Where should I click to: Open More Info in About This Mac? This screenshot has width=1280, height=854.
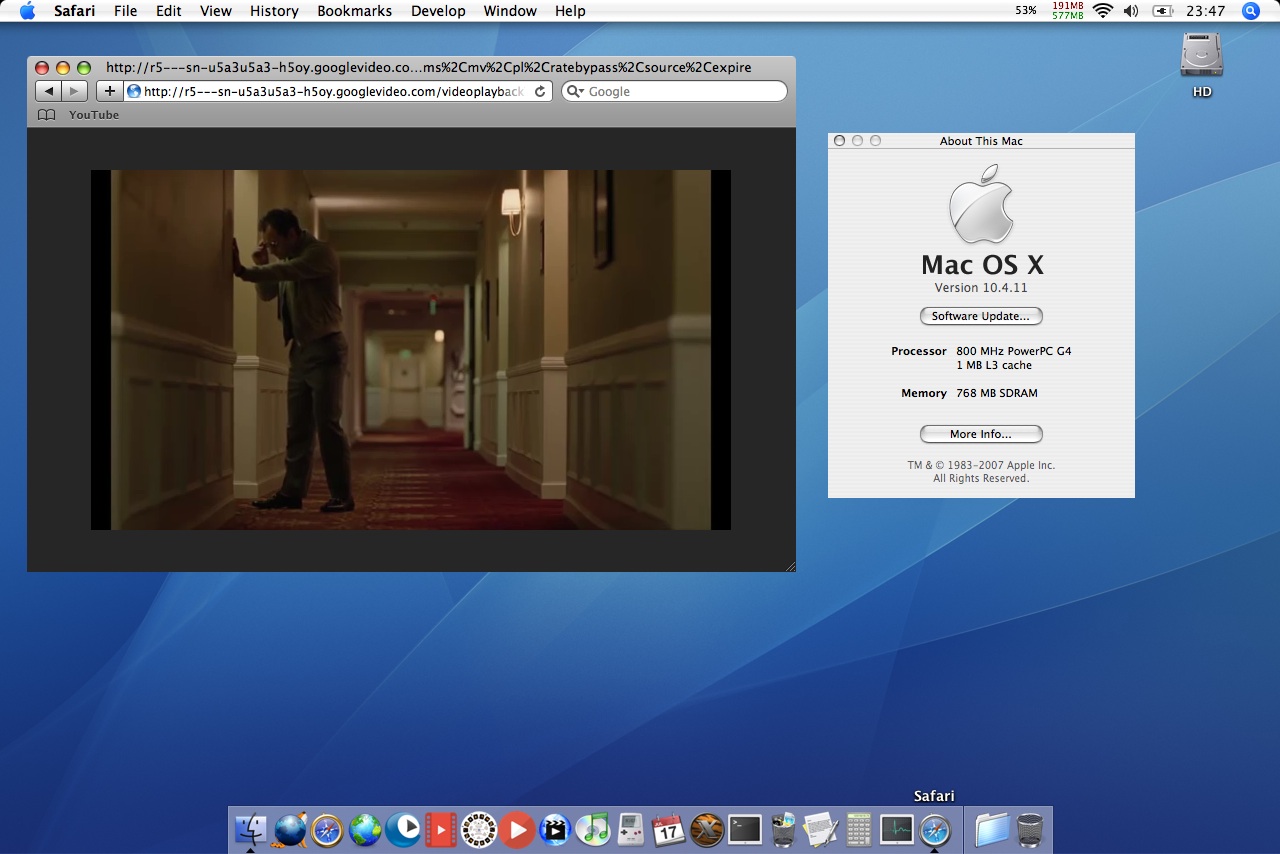(x=981, y=434)
